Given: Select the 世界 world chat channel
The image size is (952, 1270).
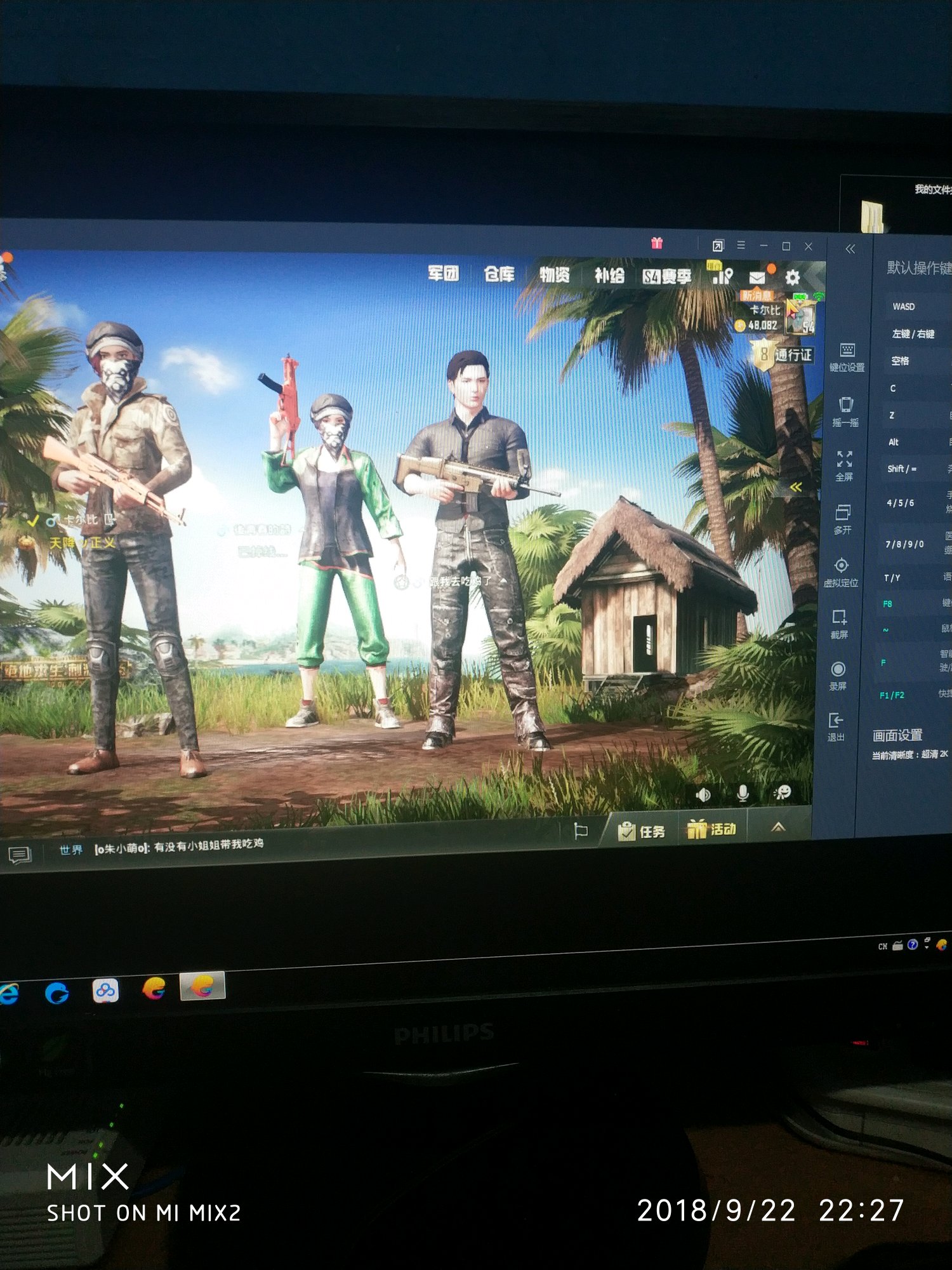Looking at the screenshot, I should tap(70, 850).
